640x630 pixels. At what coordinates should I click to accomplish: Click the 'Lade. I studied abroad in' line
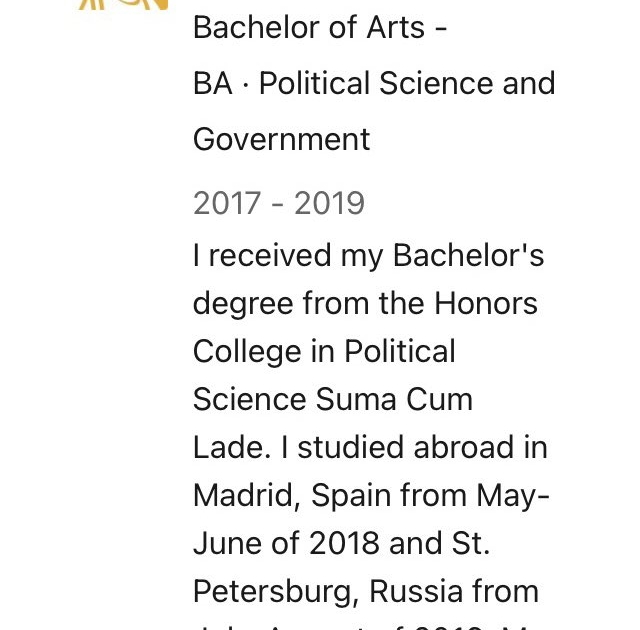370,448
